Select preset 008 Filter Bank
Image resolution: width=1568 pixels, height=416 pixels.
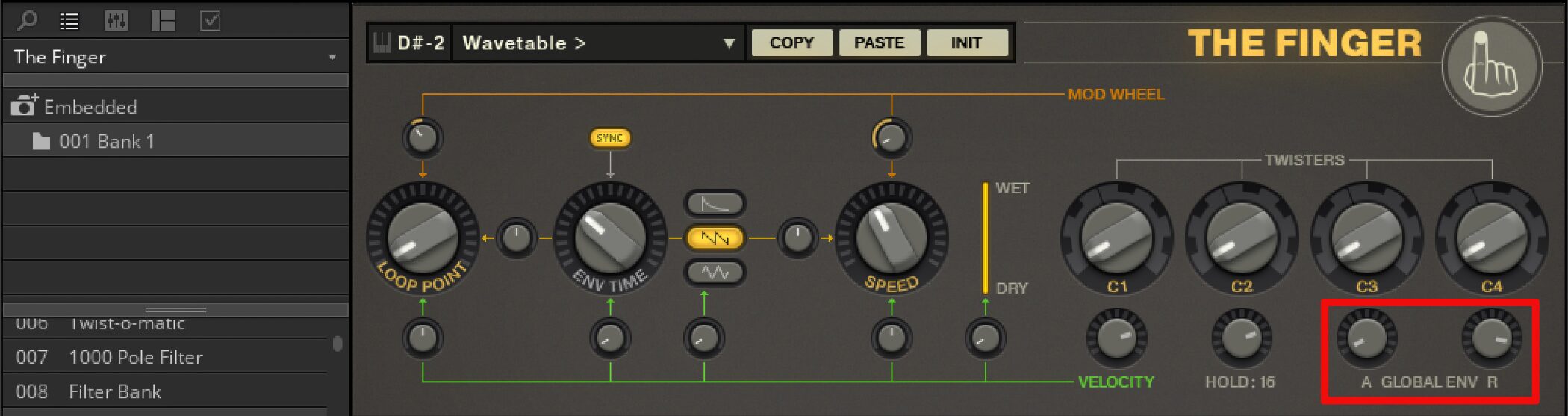[x=166, y=391]
